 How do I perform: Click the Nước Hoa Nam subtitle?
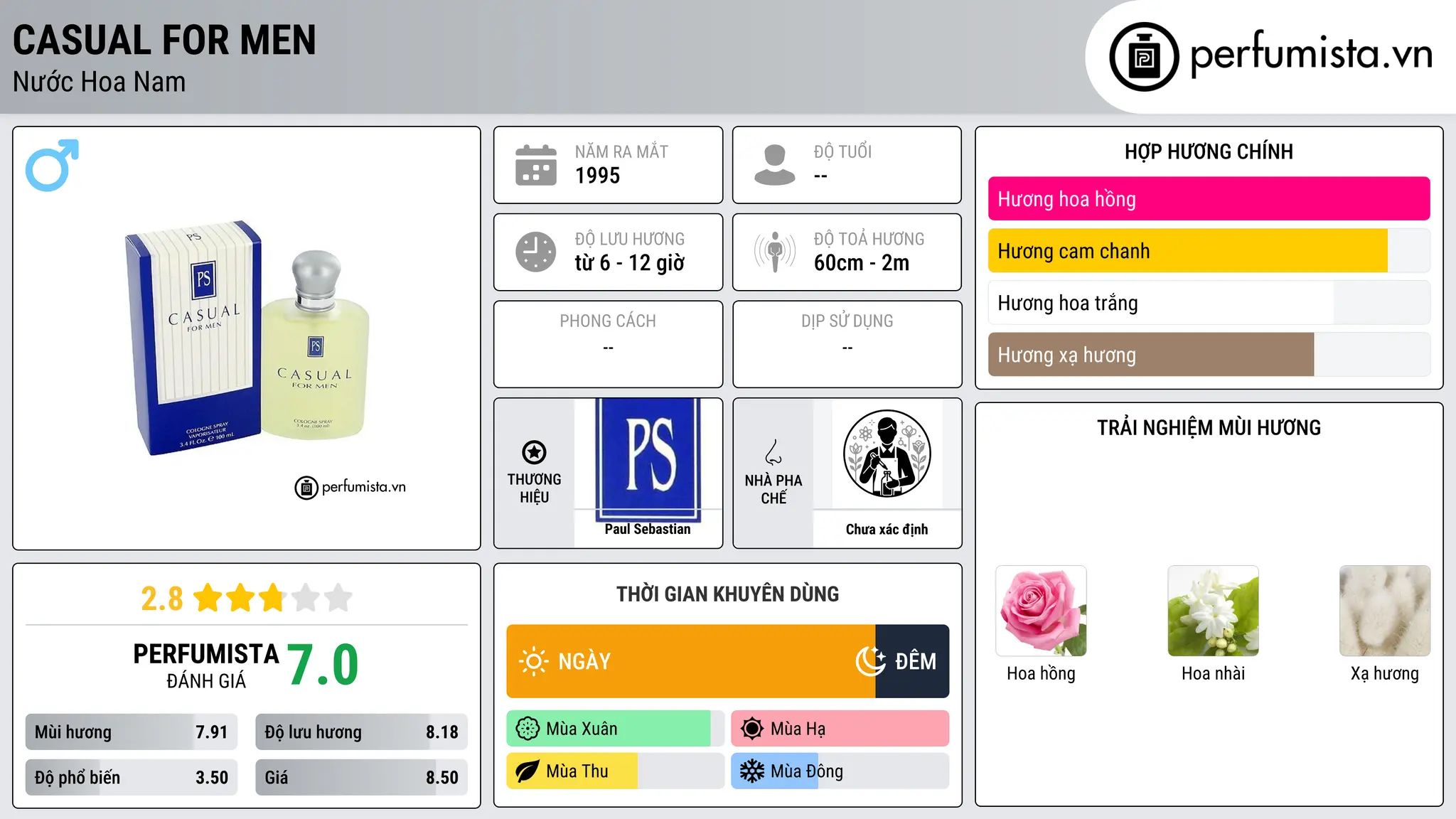tap(99, 82)
